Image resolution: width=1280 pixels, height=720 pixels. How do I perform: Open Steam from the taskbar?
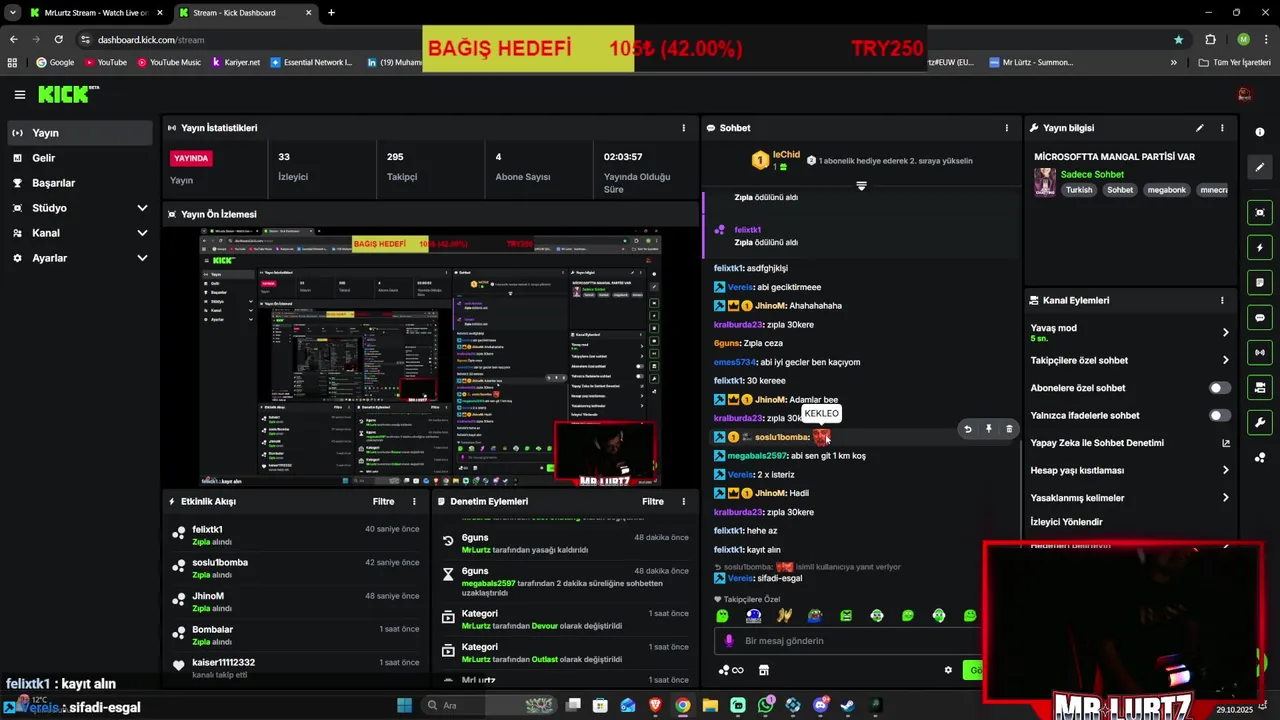coord(847,705)
